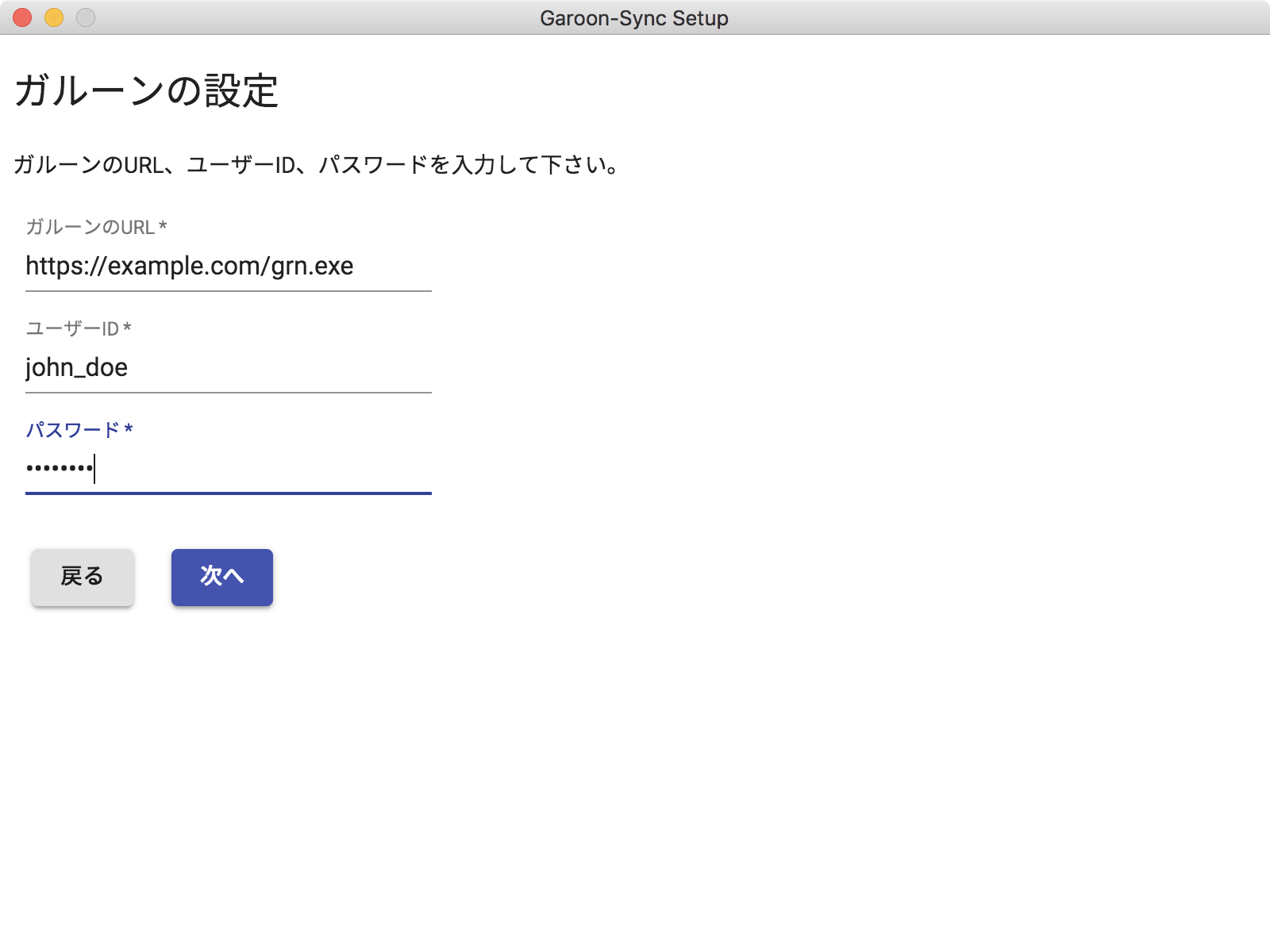Click the パスワード * field label
This screenshot has height=952, width=1270.
point(79,430)
